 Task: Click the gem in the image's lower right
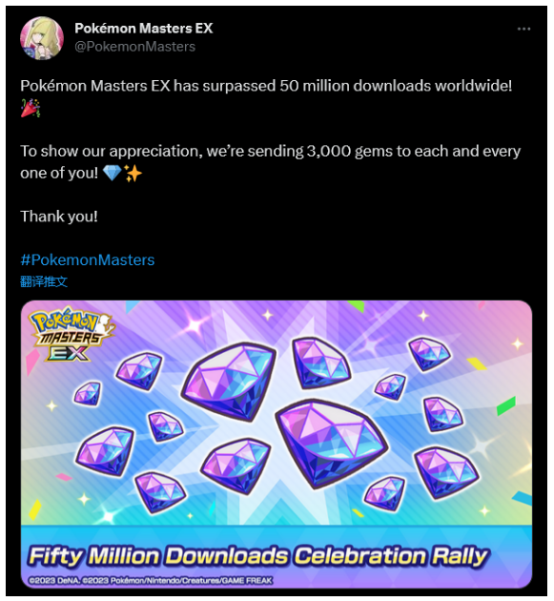tap(446, 473)
